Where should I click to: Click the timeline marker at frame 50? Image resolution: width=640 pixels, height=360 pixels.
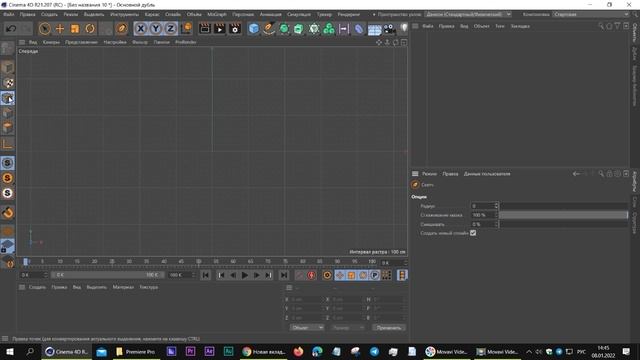(x=198, y=262)
